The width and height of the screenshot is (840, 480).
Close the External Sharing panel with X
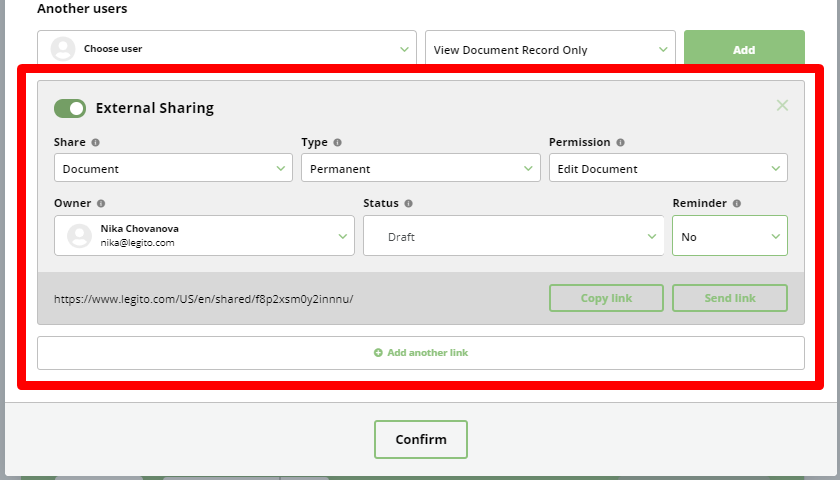[x=782, y=106]
